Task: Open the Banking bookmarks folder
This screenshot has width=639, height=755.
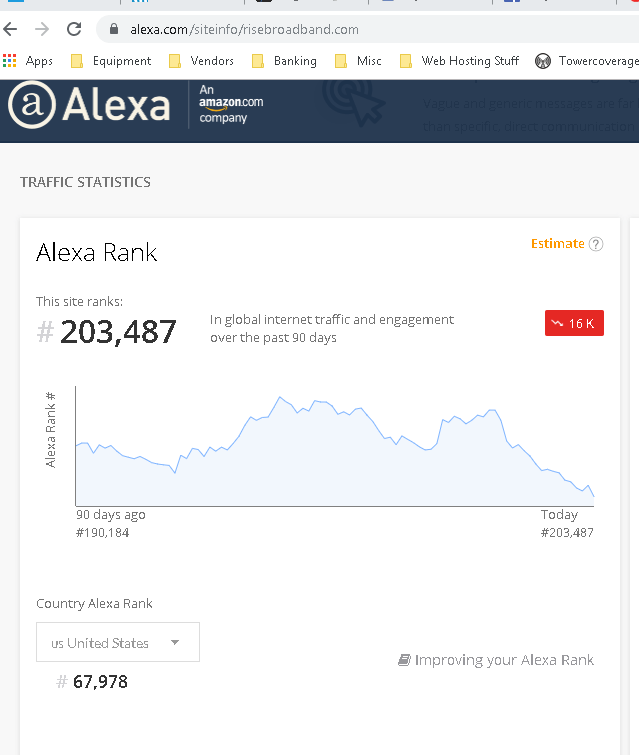Action: [x=285, y=61]
